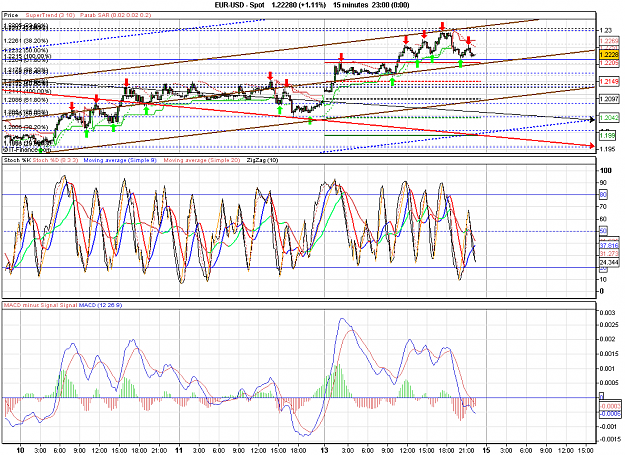This screenshot has height=455, width=625.
Task: Click the 100 label on stochastic axis
Action: [x=605, y=170]
